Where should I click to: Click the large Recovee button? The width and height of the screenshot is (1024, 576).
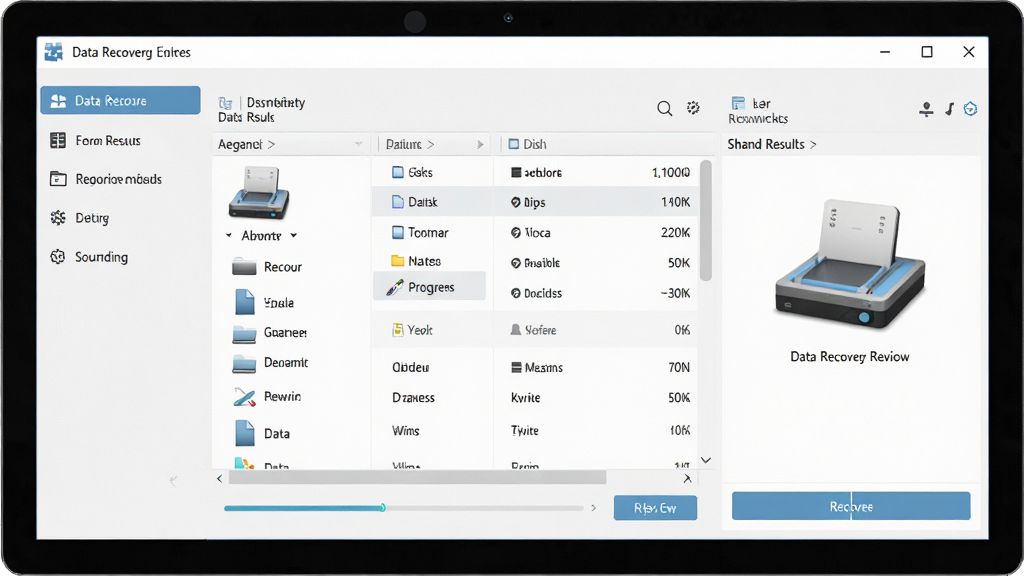[x=851, y=506]
